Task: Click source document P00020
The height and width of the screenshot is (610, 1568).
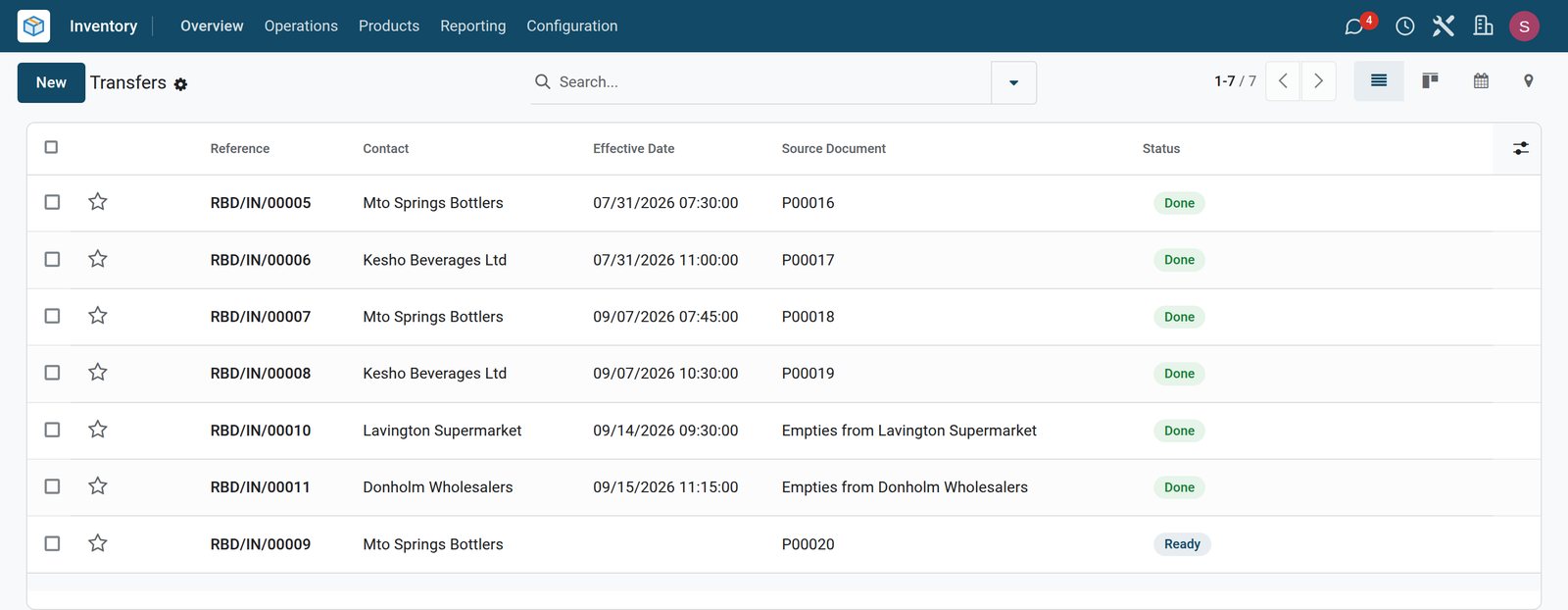Action: click(808, 544)
